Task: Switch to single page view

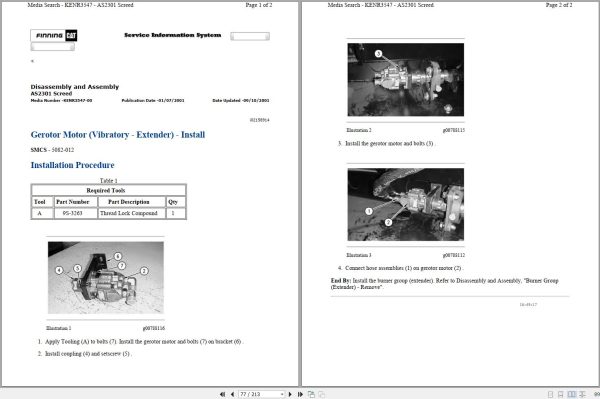Action: (x=550, y=394)
